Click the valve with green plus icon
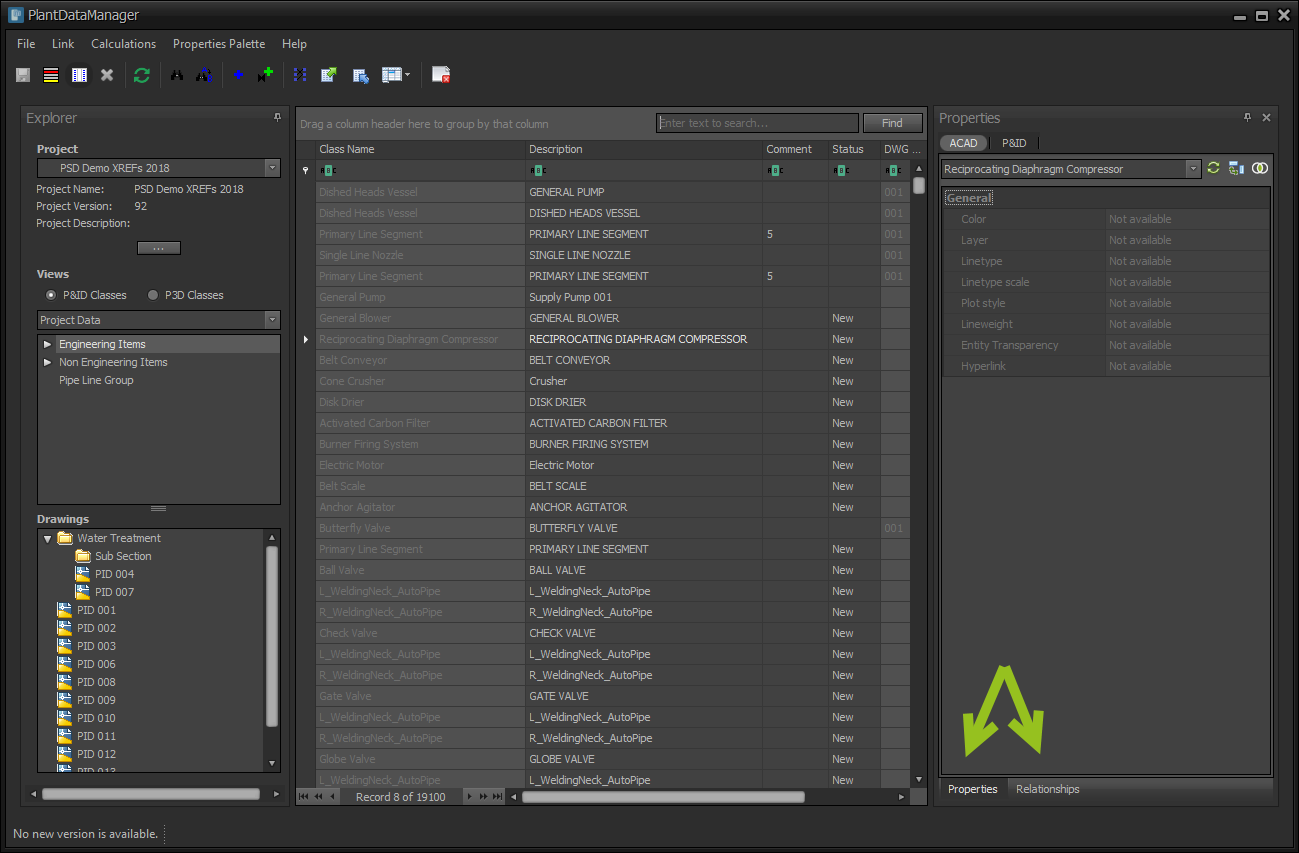The image size is (1299, 853). pyautogui.click(x=265, y=75)
